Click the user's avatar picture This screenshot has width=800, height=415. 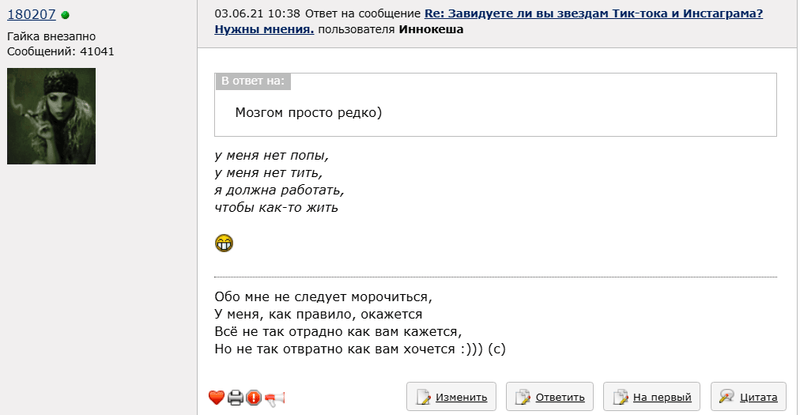(51, 116)
